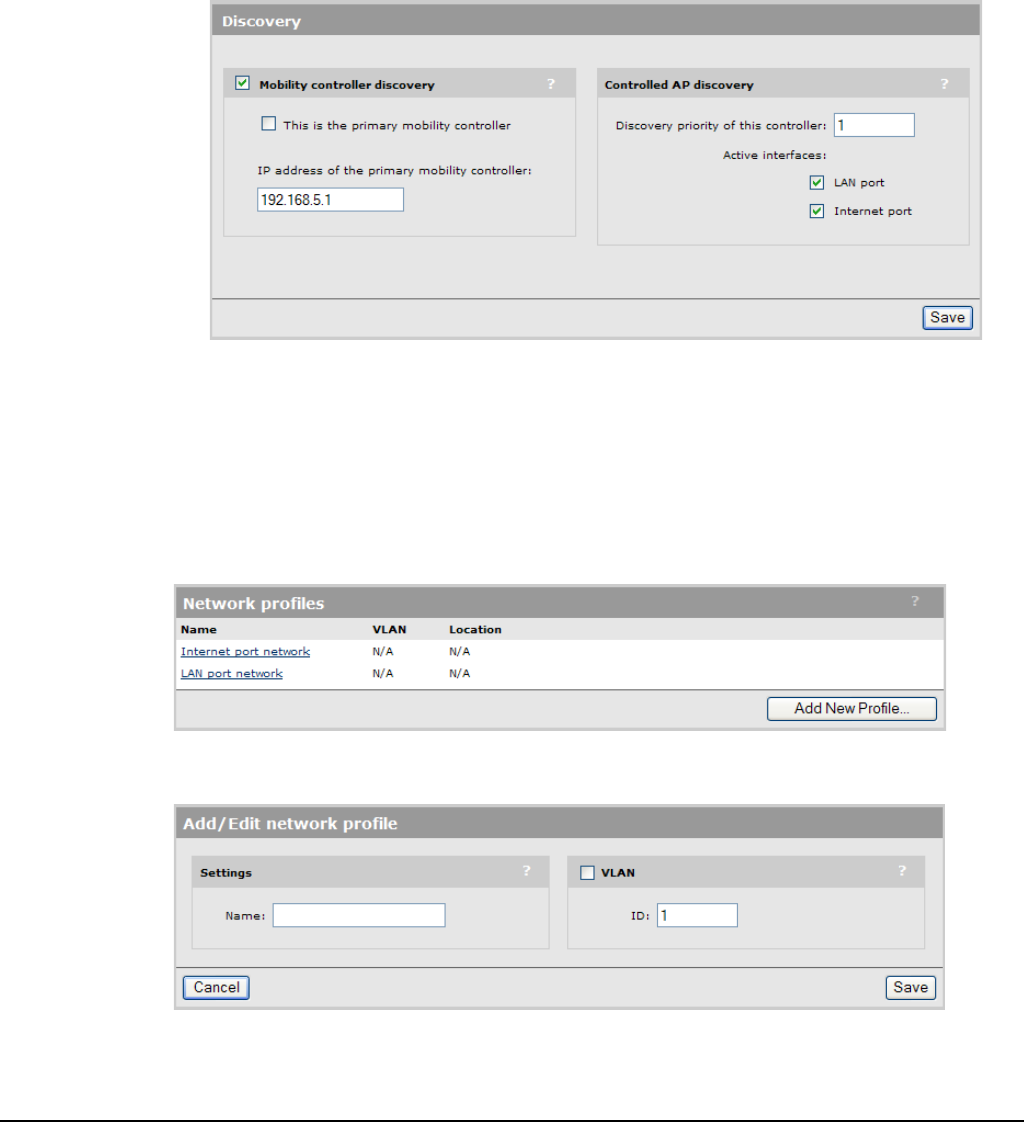1024x1122 pixels.
Task: Click the Name column header
Action: click(199, 630)
